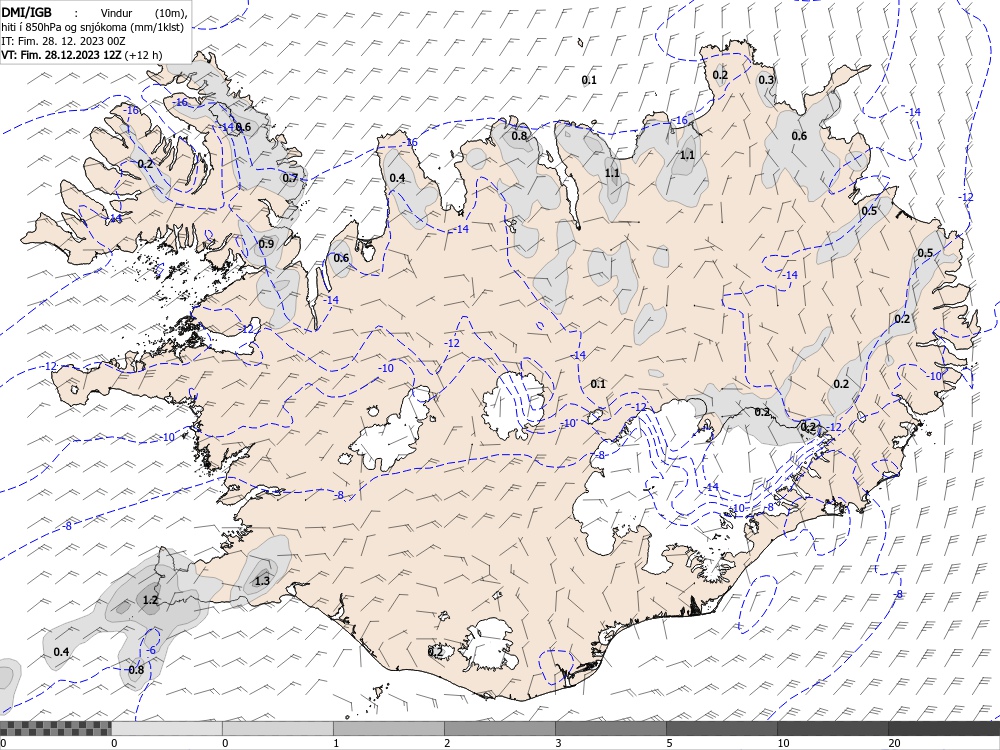Screen dimensions: 1000x750
Task: Select the legend swatch between 1 and 2
Action: click(388, 728)
